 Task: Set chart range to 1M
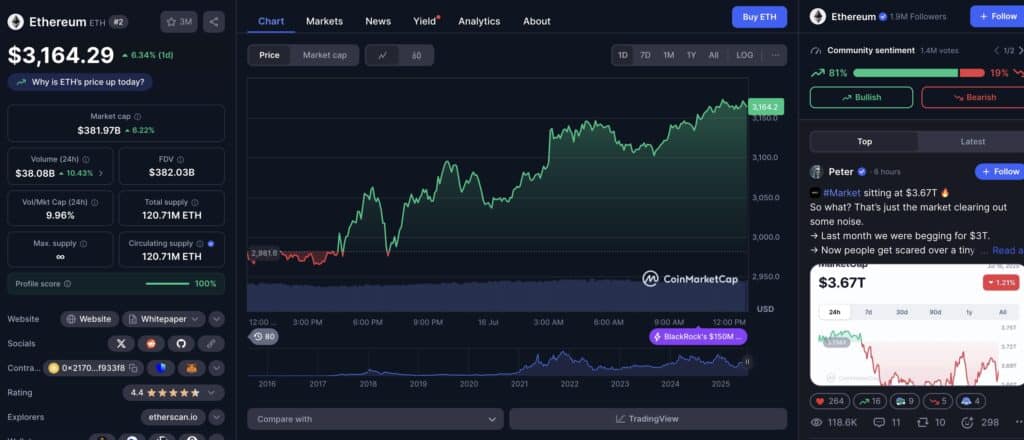[669, 55]
